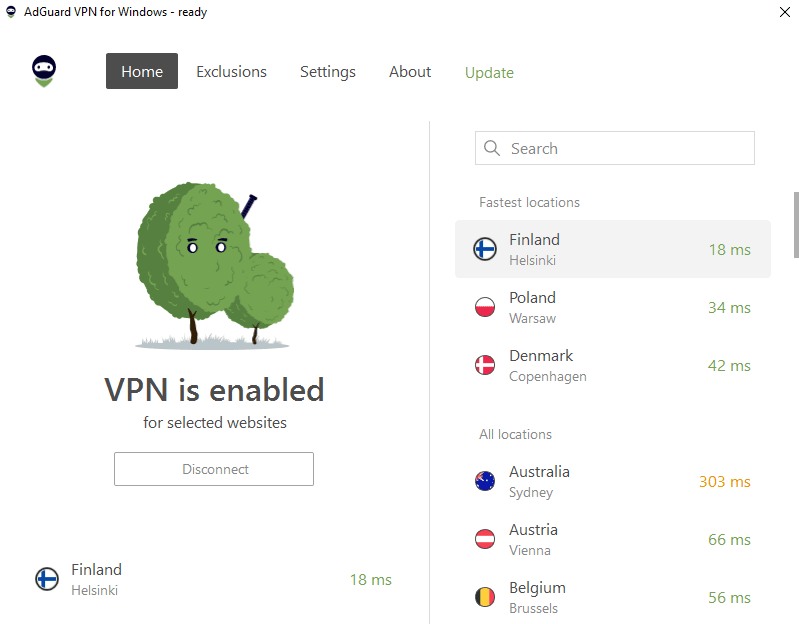Click the Austria flag icon
The image size is (799, 624).
(485, 539)
